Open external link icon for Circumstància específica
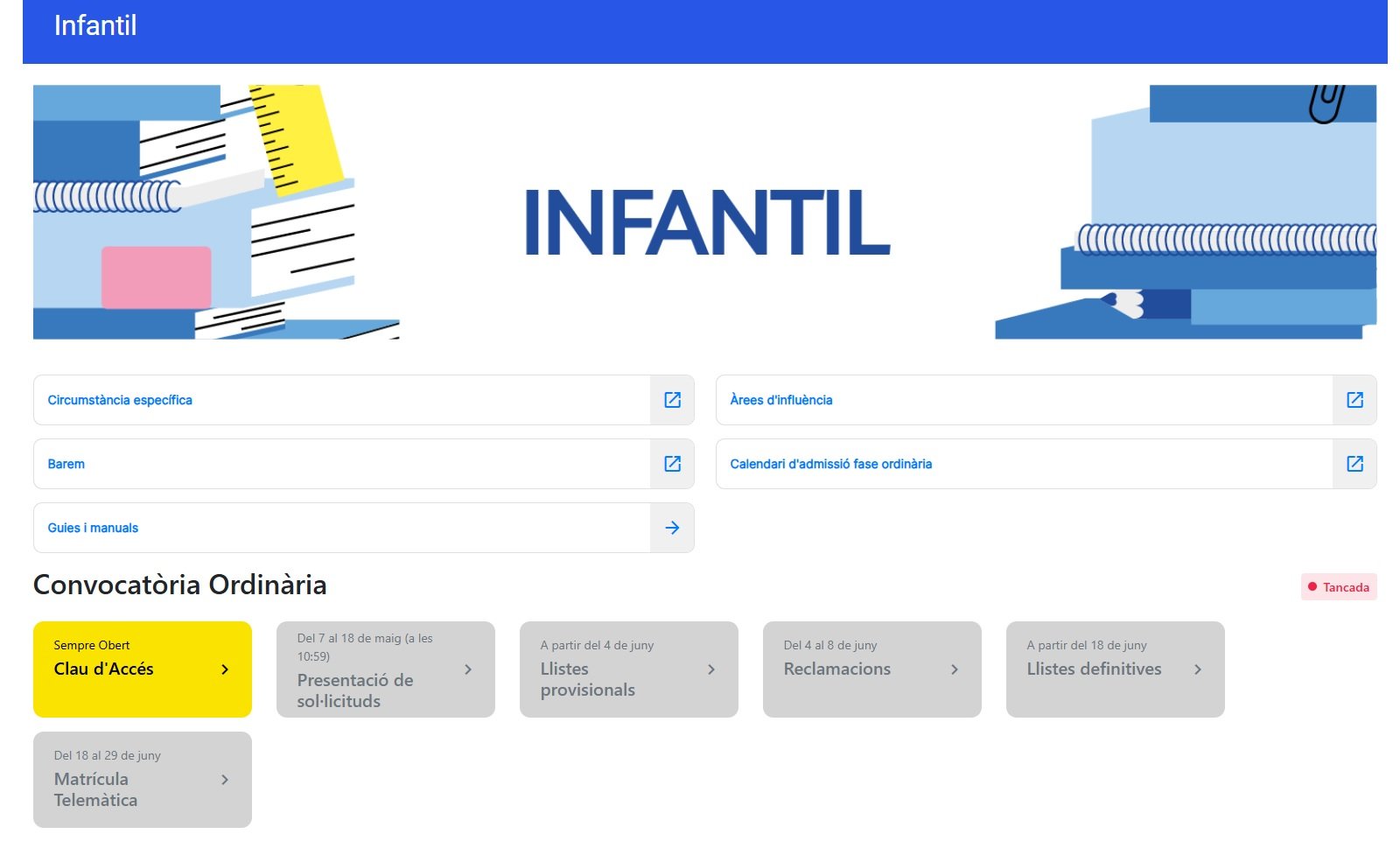Image resolution: width=1400 pixels, height=841 pixels. coord(672,400)
